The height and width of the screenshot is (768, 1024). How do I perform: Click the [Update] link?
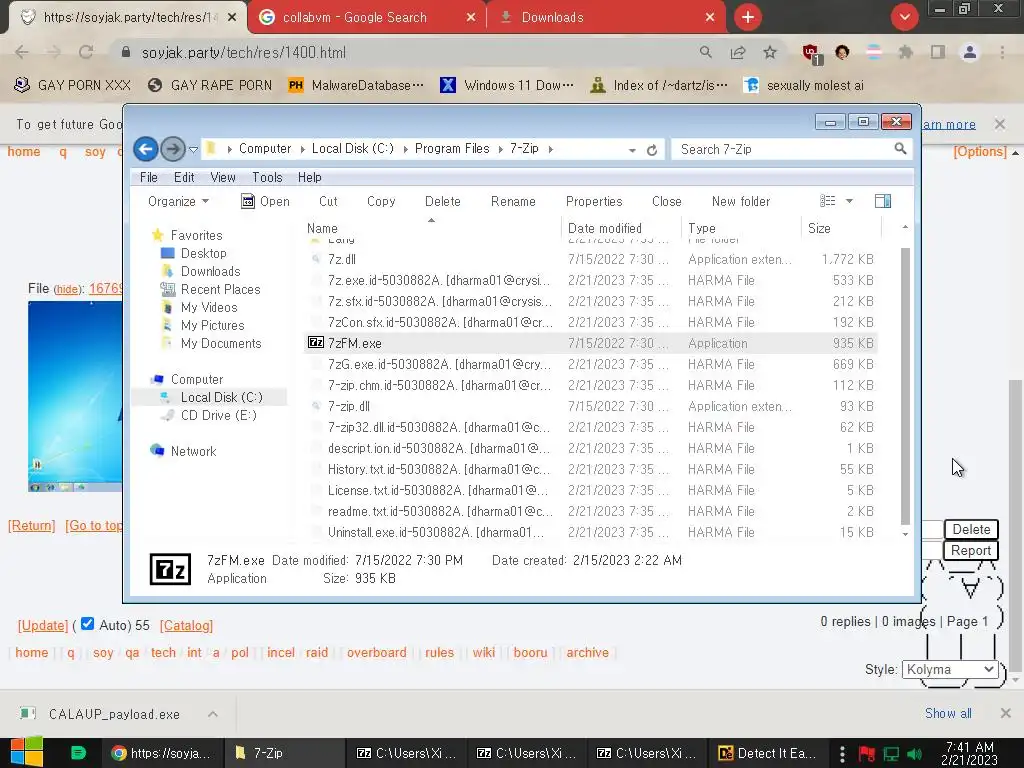click(42, 625)
